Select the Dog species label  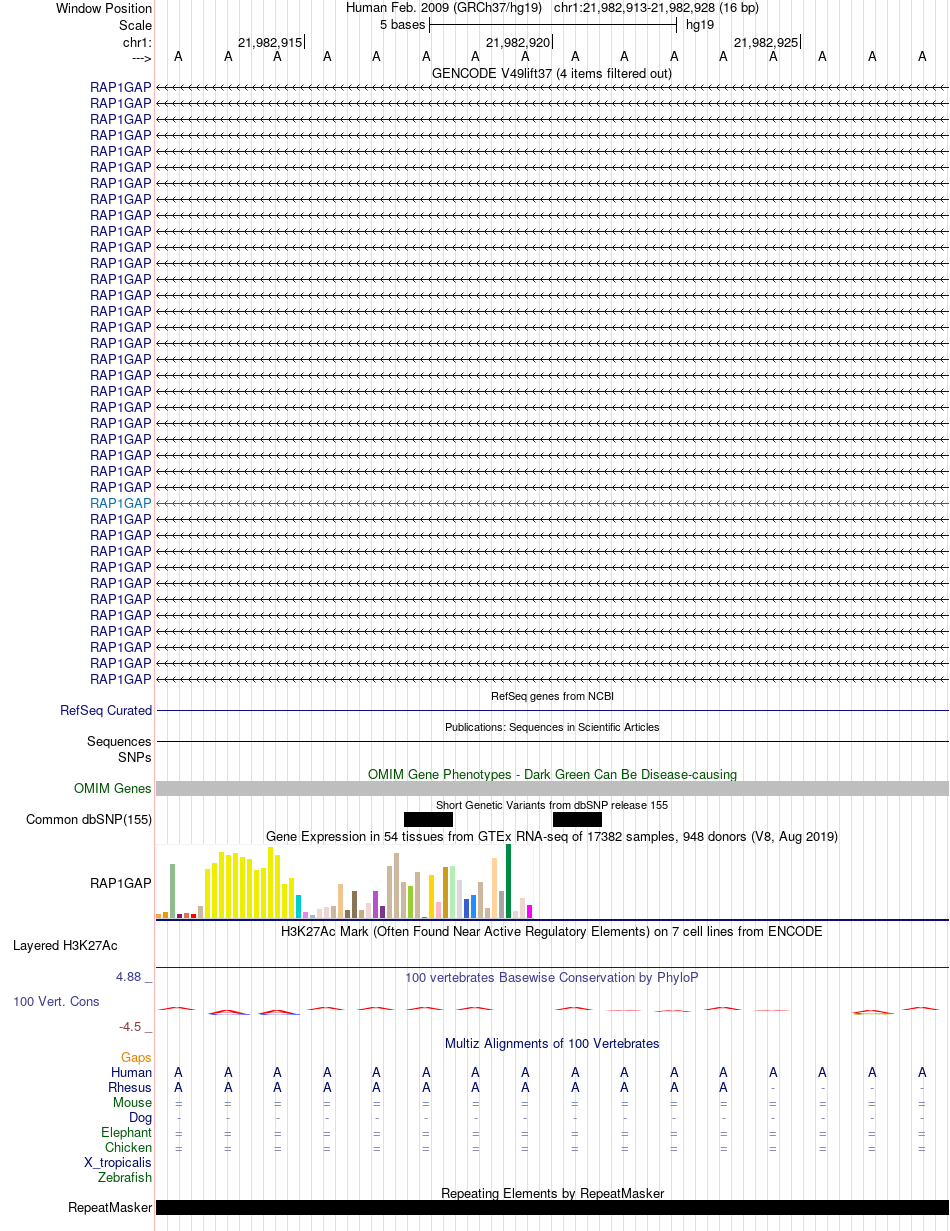tap(140, 1118)
